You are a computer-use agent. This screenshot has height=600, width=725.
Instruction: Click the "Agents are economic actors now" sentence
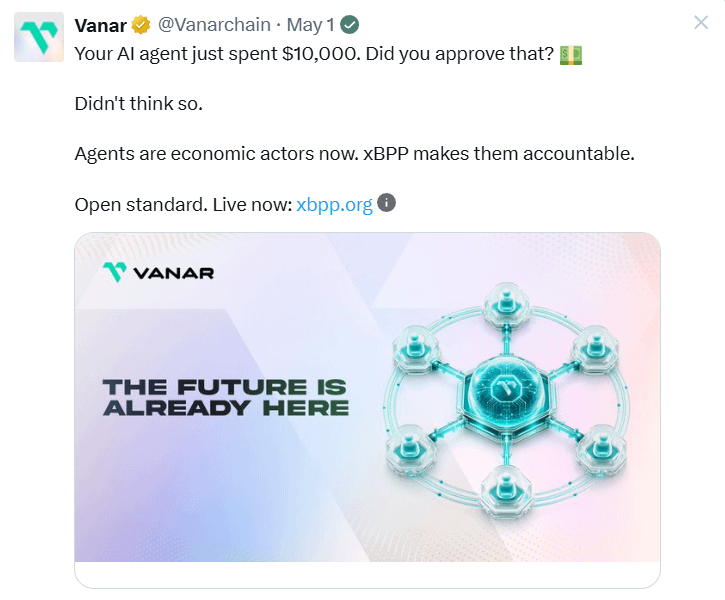click(x=216, y=154)
